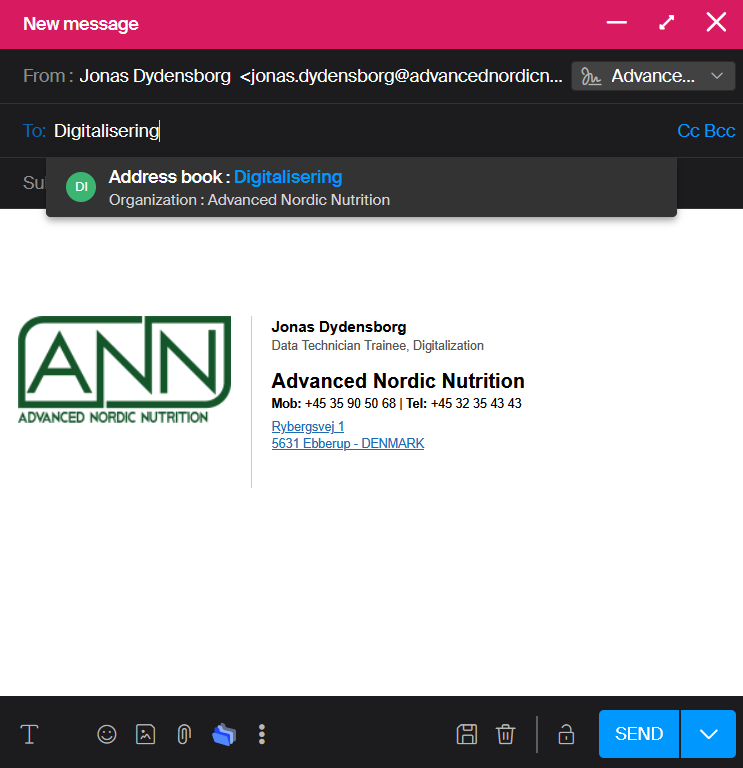743x768 pixels.
Task: Open the text formatting options
Action: 30,734
